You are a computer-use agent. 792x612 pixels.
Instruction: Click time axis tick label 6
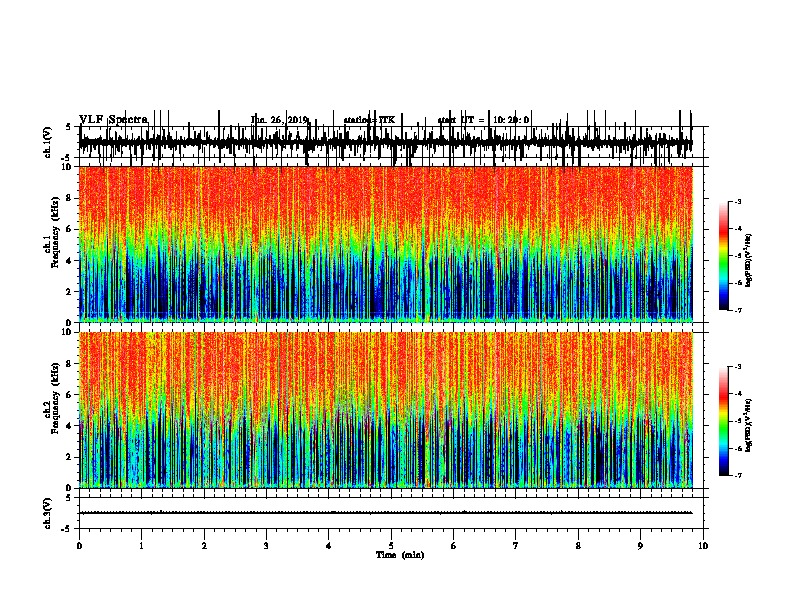point(454,546)
